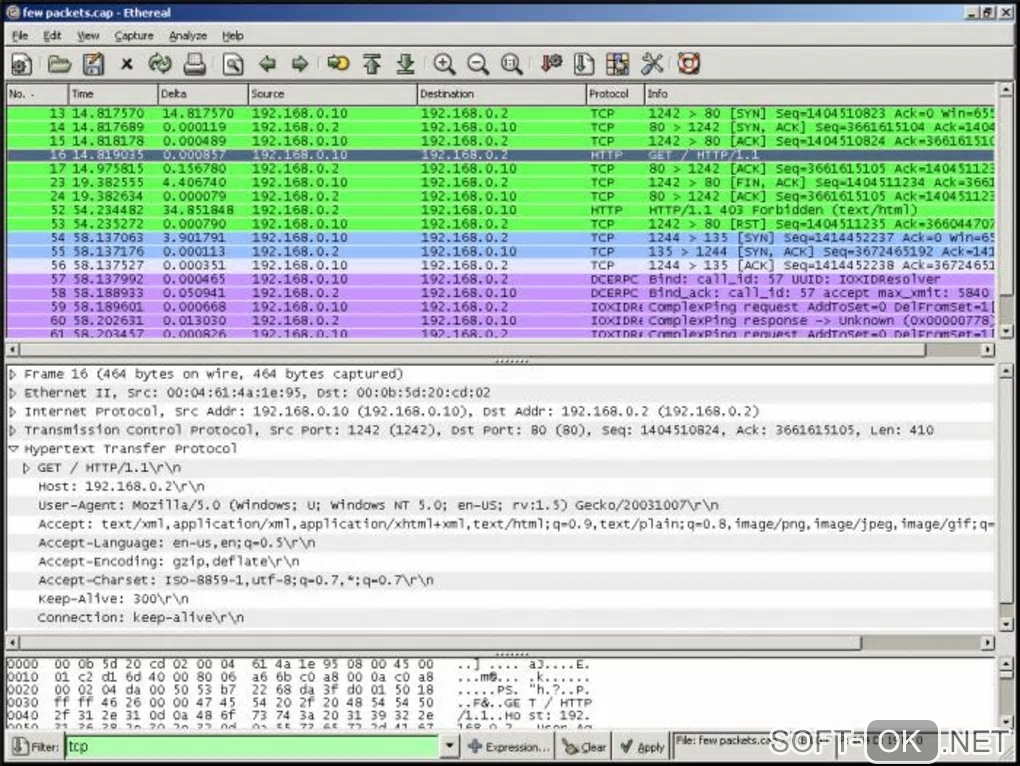This screenshot has width=1020, height=766.
Task: Click the capture filters icon
Action: [551, 64]
